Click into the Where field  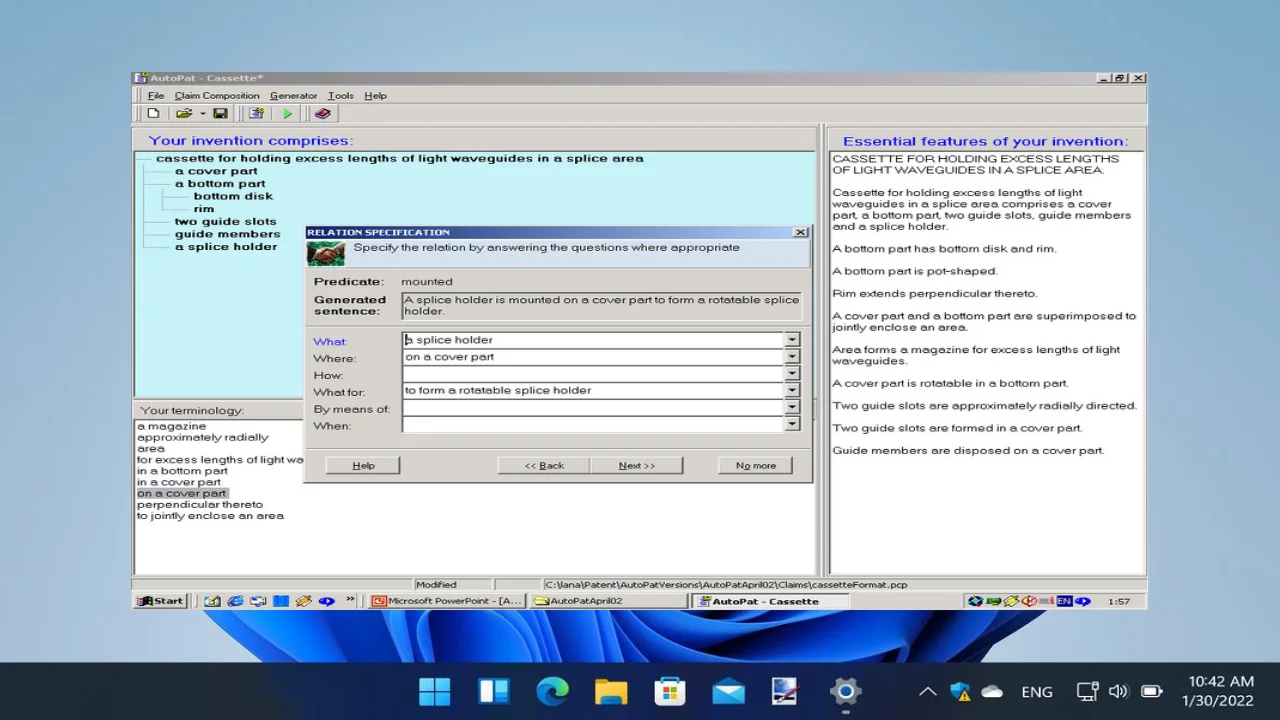593,357
